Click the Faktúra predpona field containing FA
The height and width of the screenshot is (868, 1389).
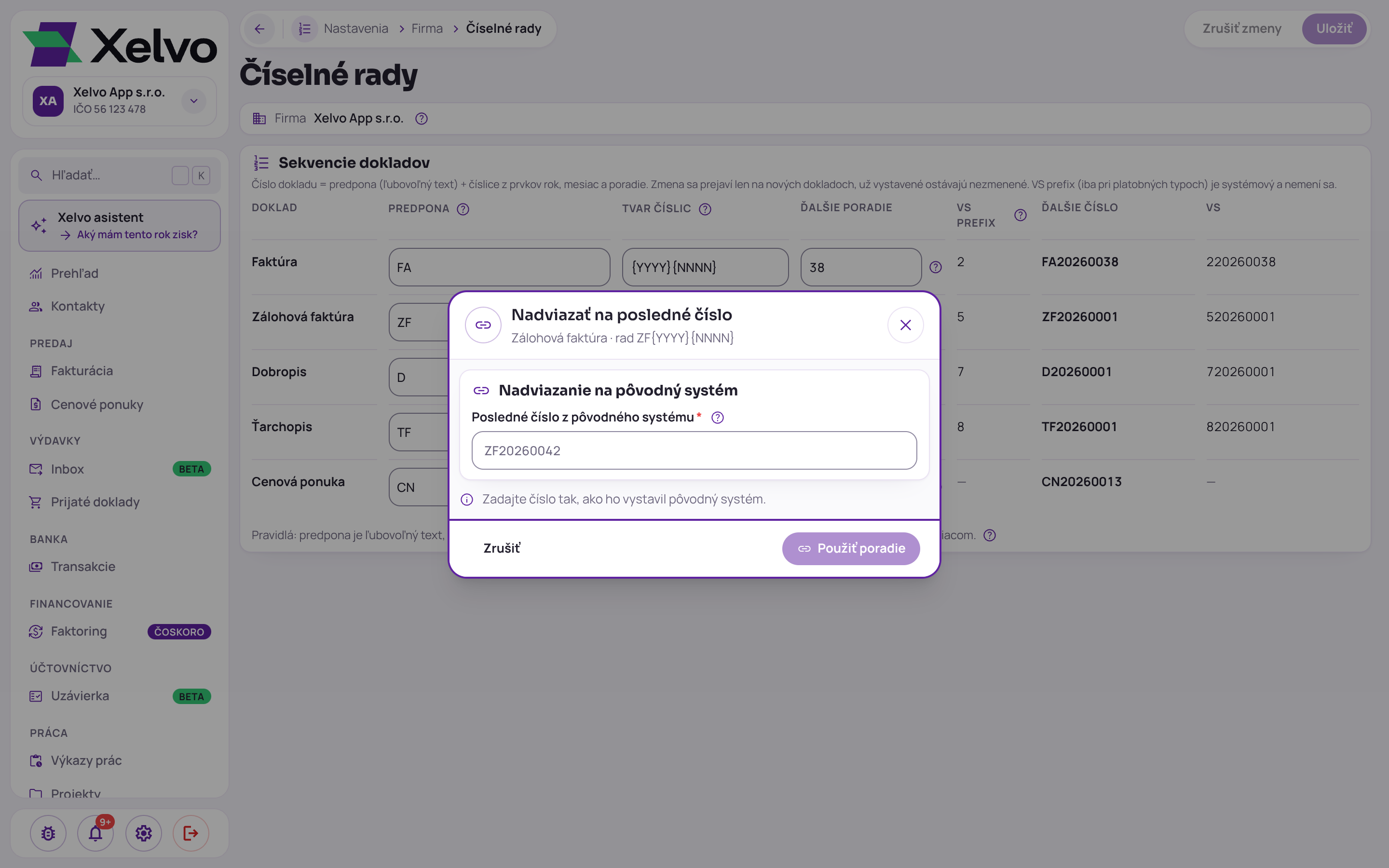coord(499,268)
